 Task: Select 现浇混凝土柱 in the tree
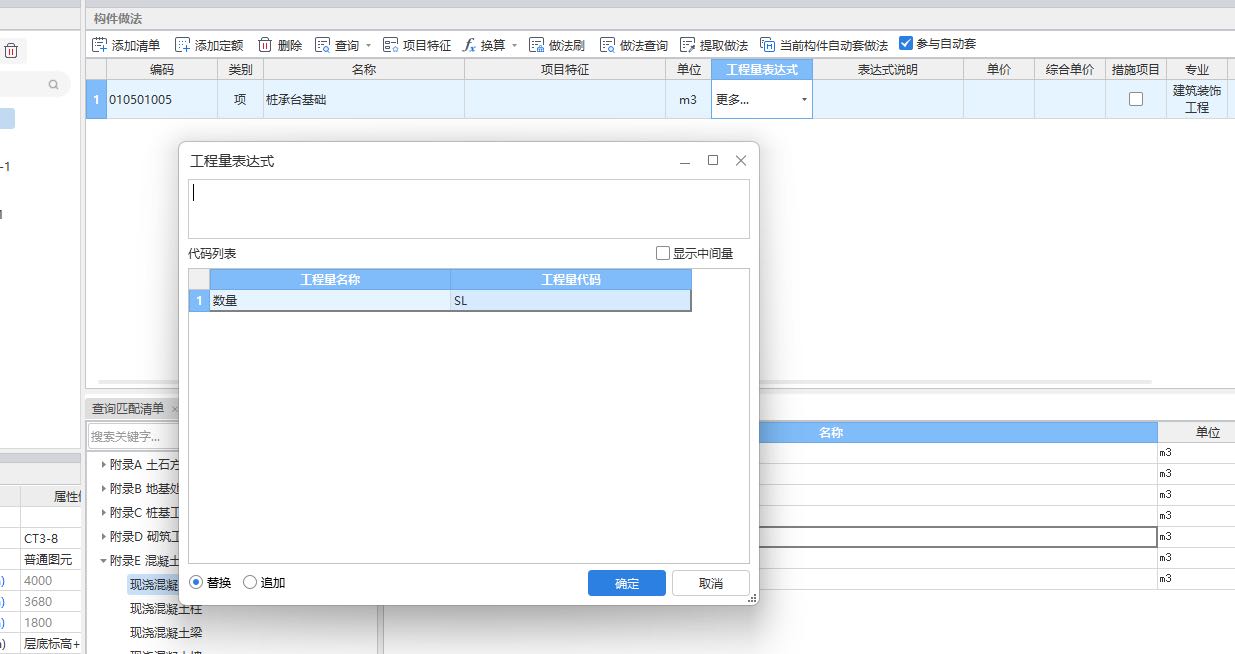(166, 608)
